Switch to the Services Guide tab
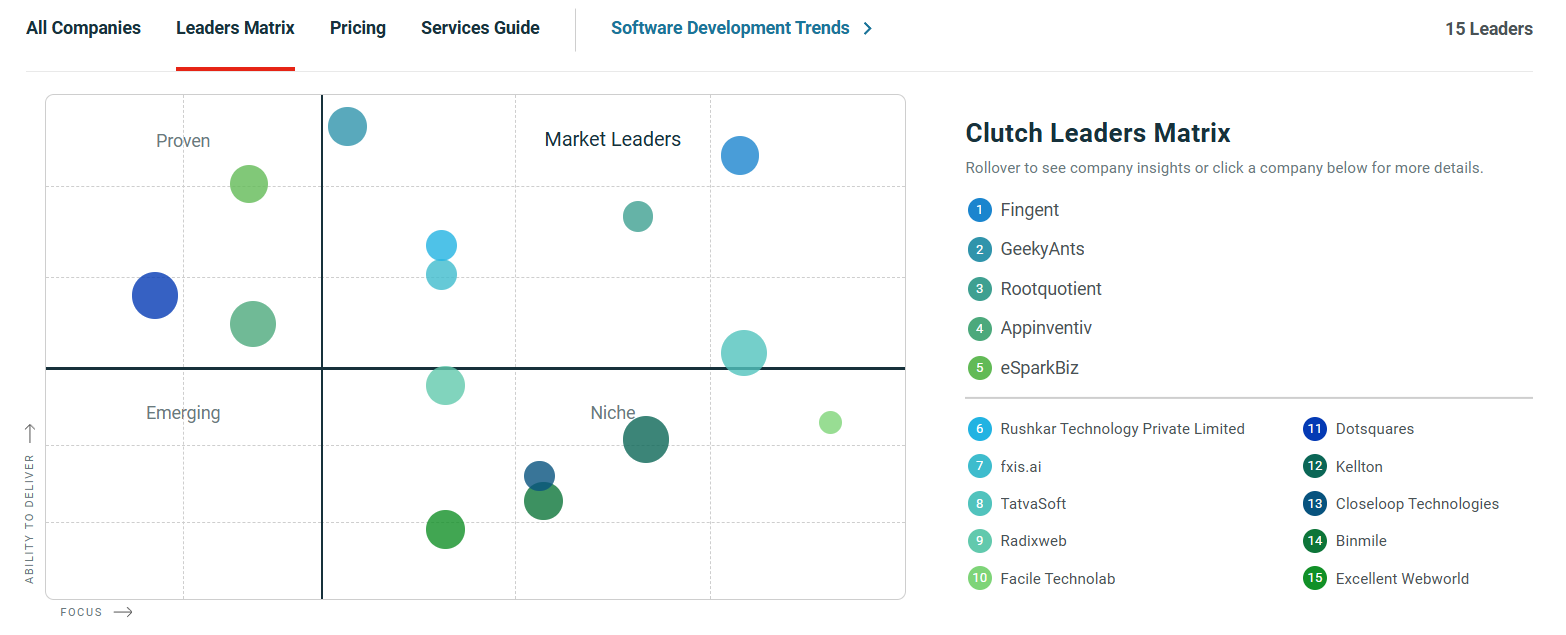The height and width of the screenshot is (635, 1566). 480,28
